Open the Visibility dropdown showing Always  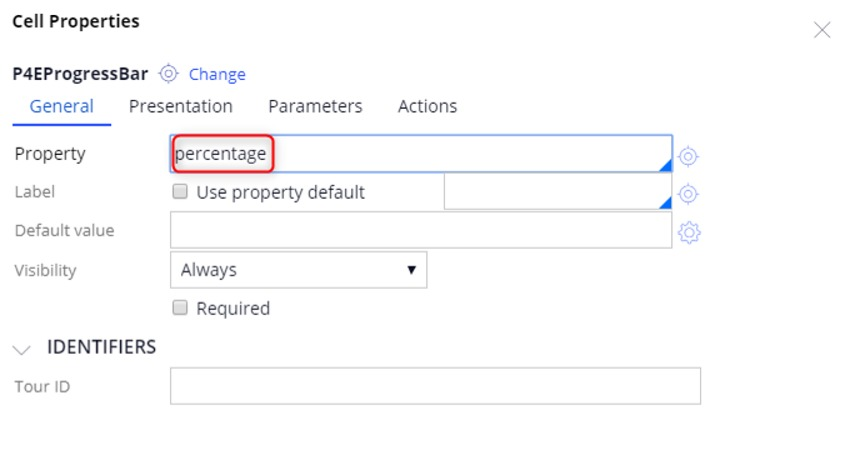click(299, 270)
